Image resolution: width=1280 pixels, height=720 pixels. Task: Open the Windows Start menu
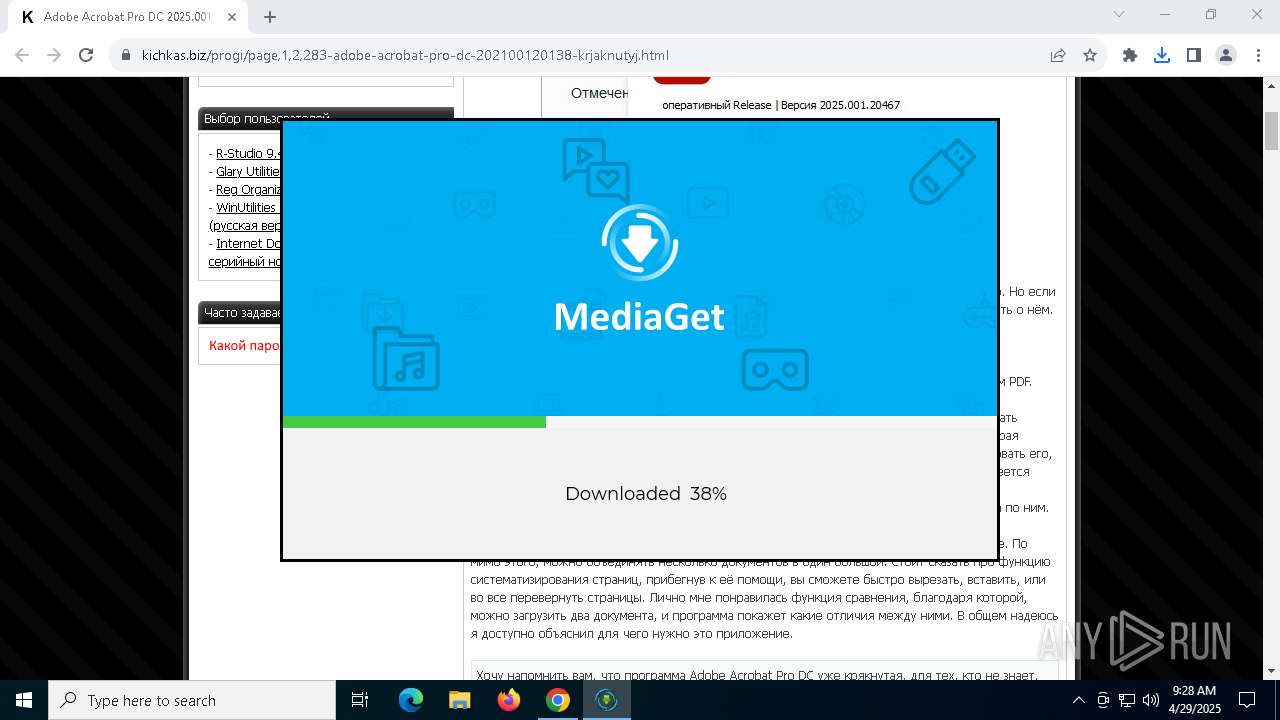pyautogui.click(x=24, y=700)
